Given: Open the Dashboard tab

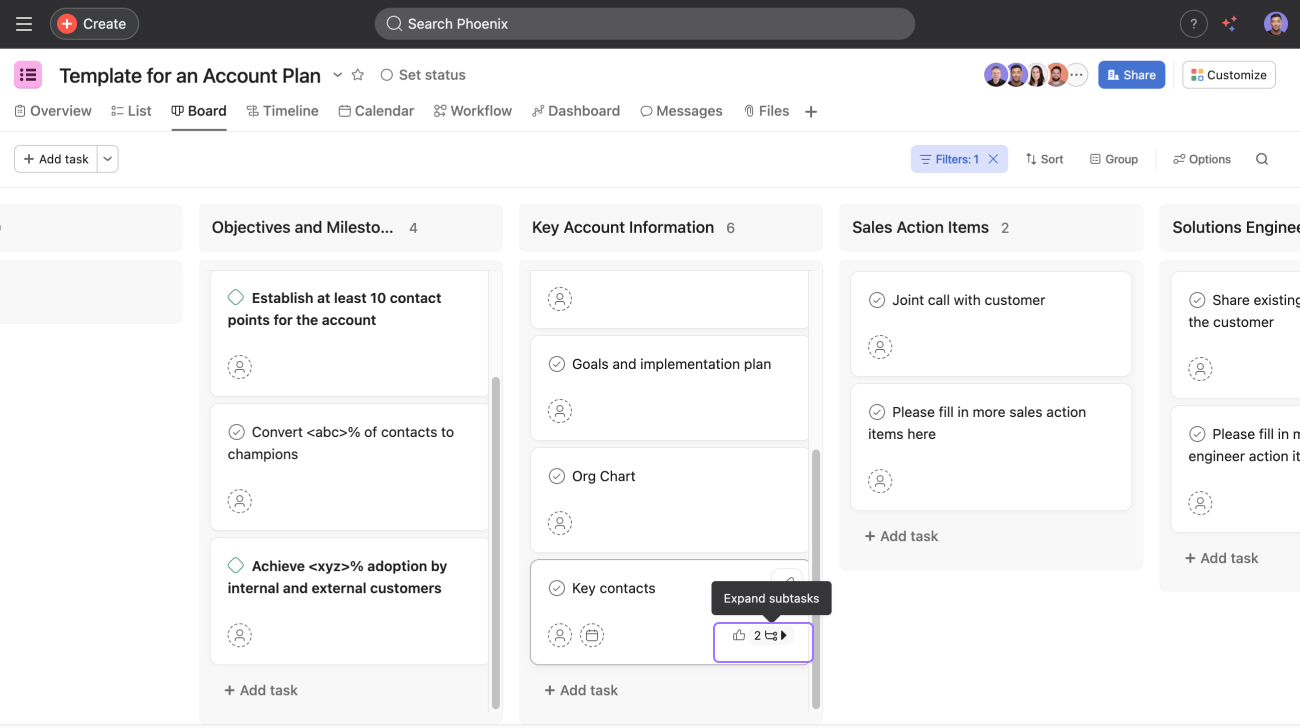Looking at the screenshot, I should coord(576,111).
